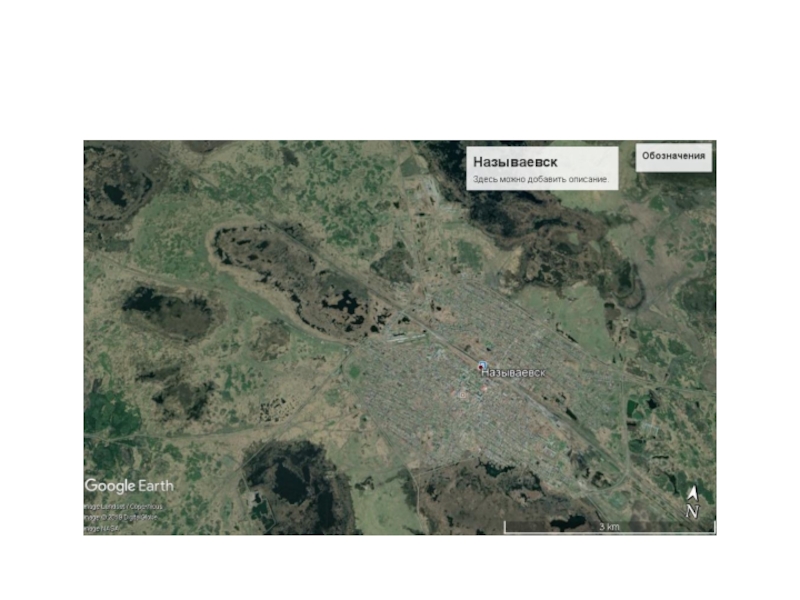Click the north arrow compass icon
This screenshot has height=600, width=800.
point(692,503)
